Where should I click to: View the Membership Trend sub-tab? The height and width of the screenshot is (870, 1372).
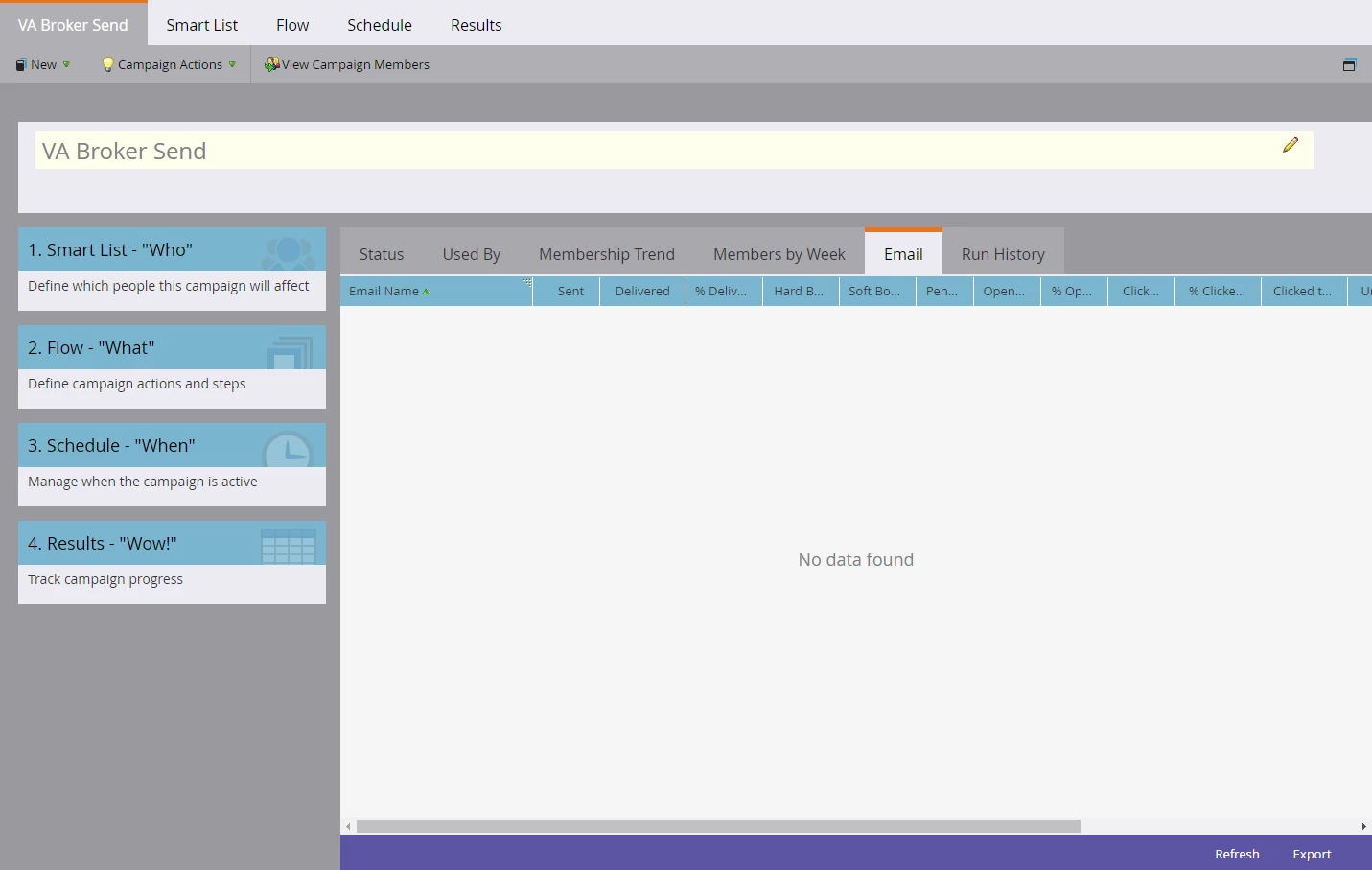coord(607,254)
